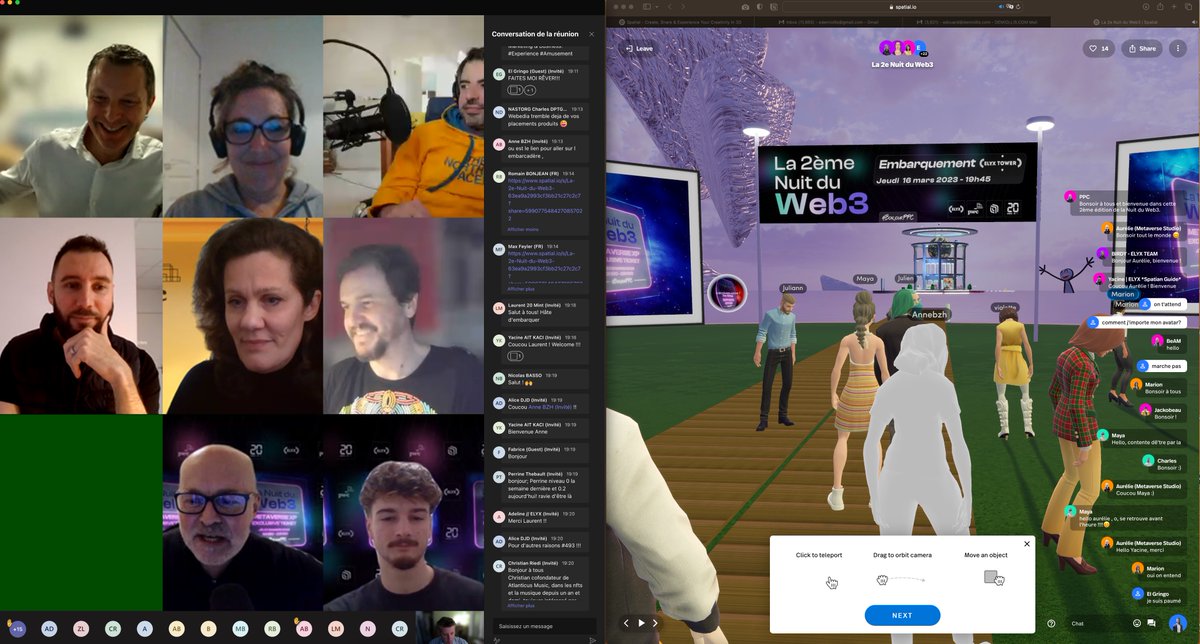Image resolution: width=1200 pixels, height=644 pixels.
Task: Switch to 'La 2e Nuit du Web3 | Spatial' tab
Action: (x=1124, y=21)
